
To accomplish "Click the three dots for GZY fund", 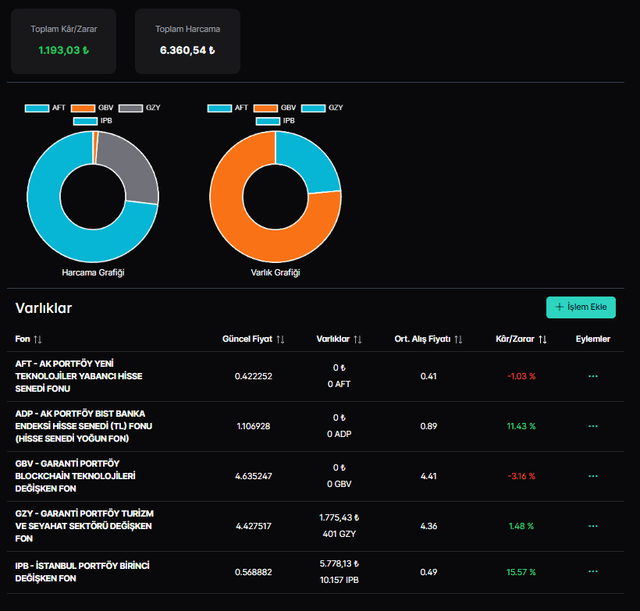I will [x=593, y=526].
